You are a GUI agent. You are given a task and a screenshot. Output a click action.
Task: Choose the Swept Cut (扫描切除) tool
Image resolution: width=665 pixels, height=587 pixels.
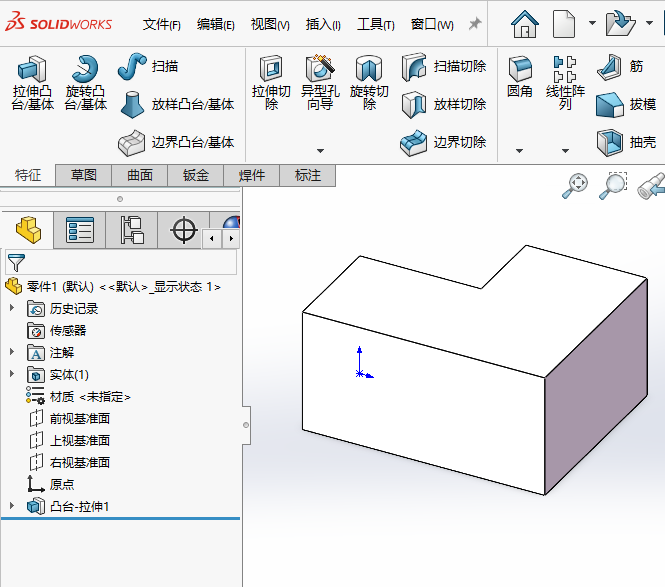coord(444,67)
